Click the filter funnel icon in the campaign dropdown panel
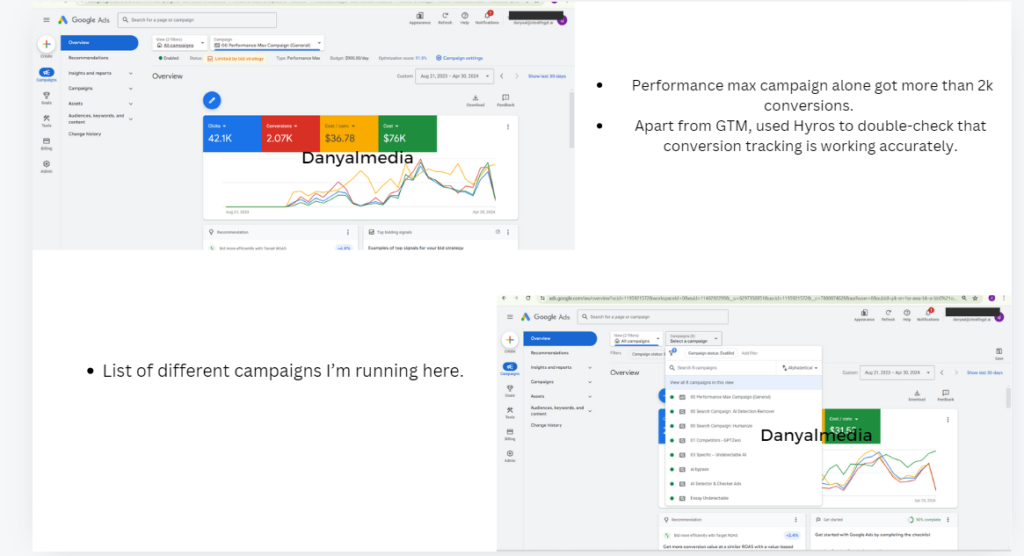1024x556 pixels. (672, 353)
